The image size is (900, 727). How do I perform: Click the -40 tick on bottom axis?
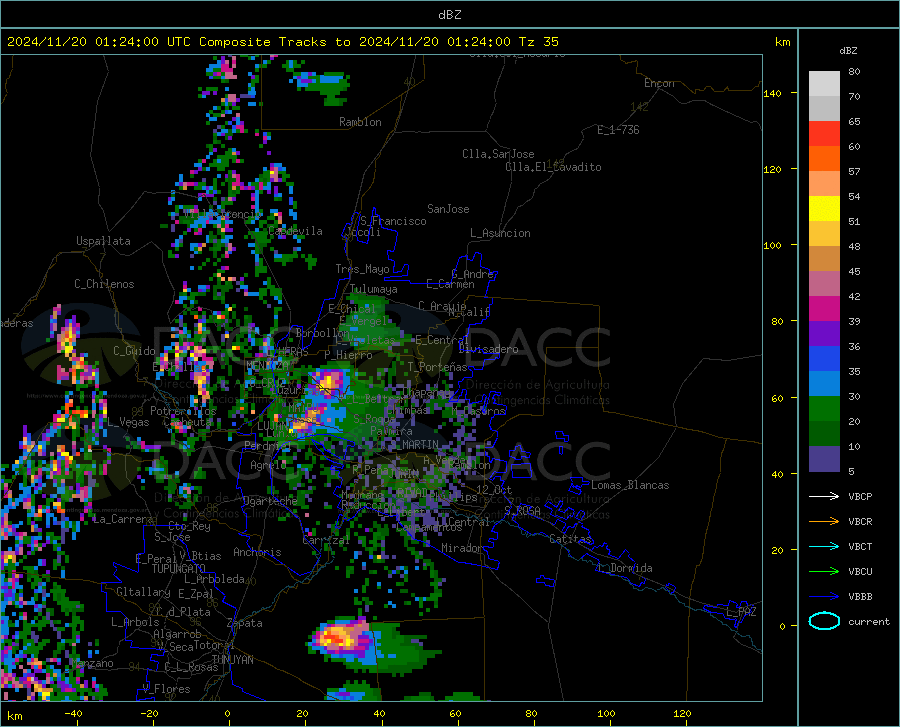(73, 713)
